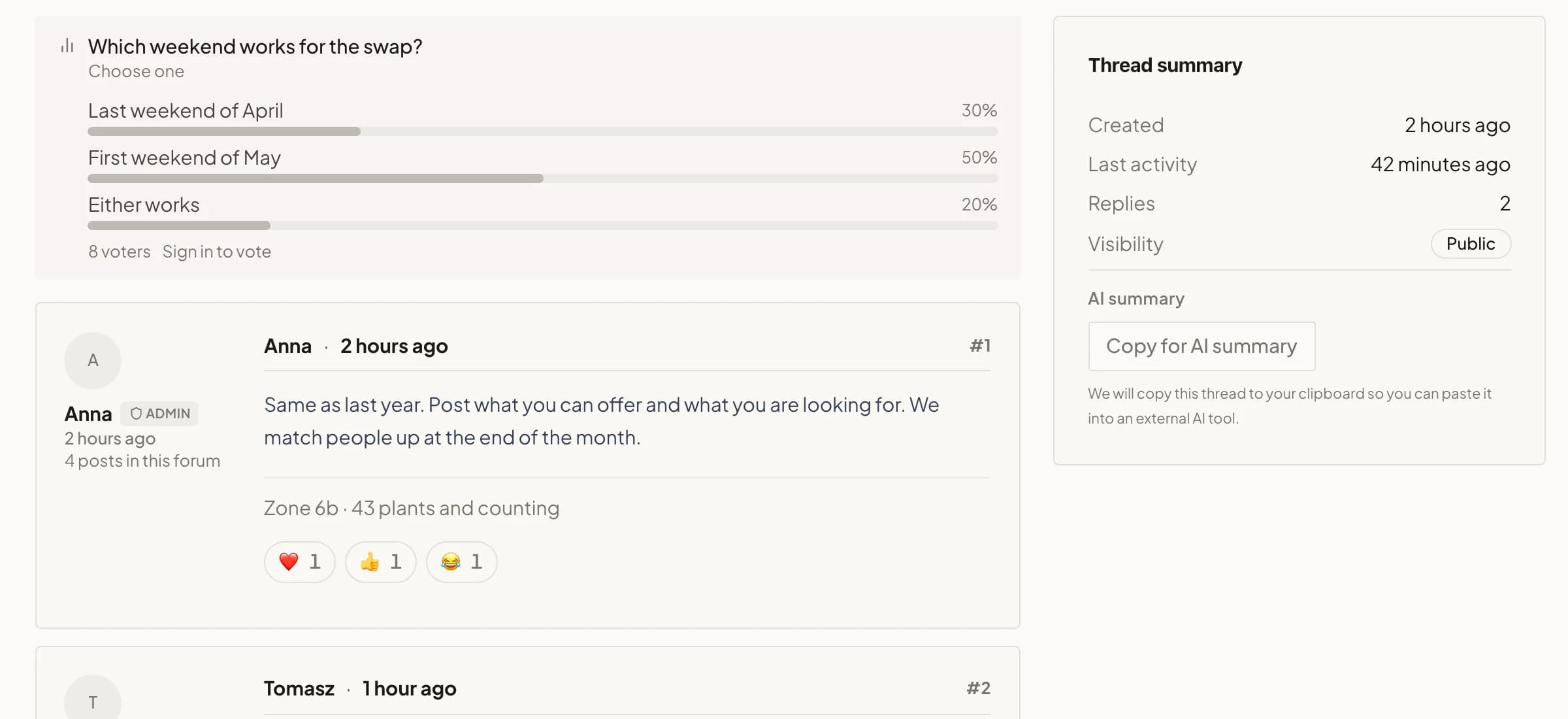Open post permalink #2
1568x719 pixels.
point(979,688)
